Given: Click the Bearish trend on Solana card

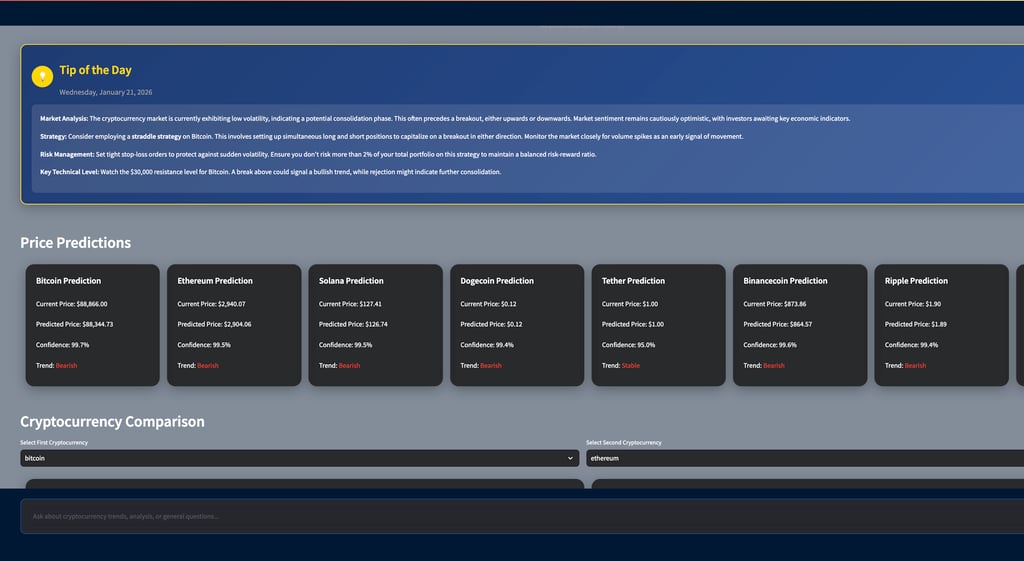Looking at the screenshot, I should [349, 366].
